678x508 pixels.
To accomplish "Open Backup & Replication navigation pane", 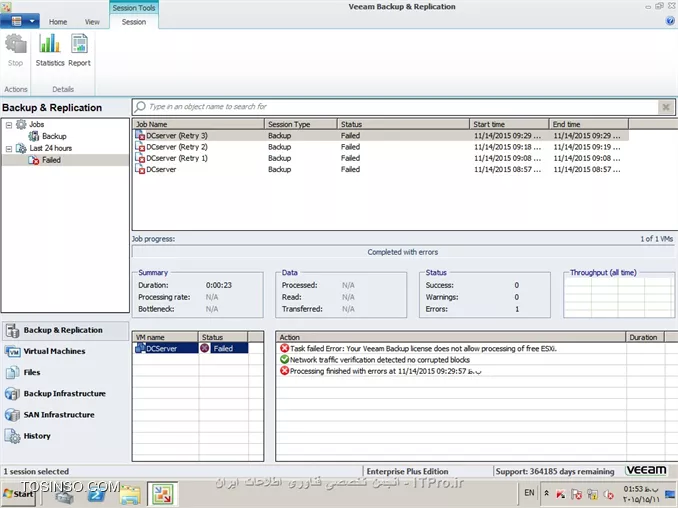I will click(x=65, y=330).
